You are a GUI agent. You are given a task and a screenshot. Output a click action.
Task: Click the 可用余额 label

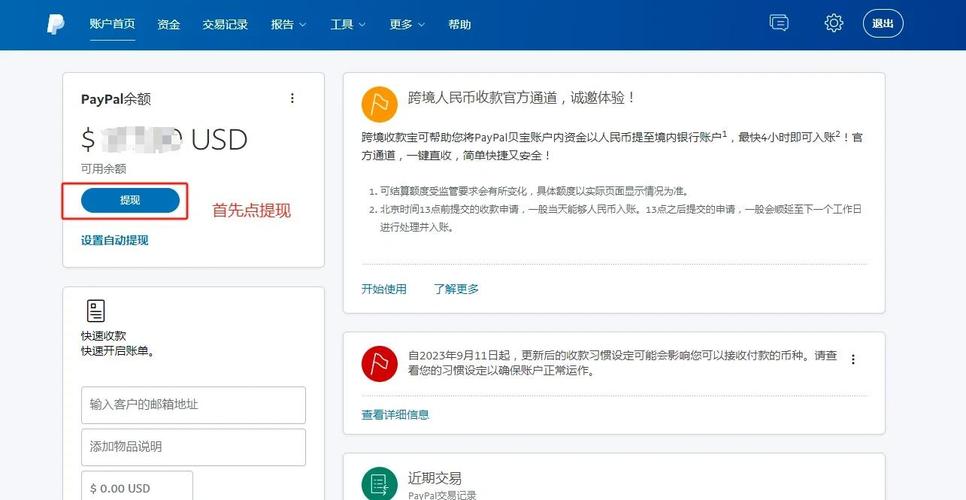click(104, 168)
